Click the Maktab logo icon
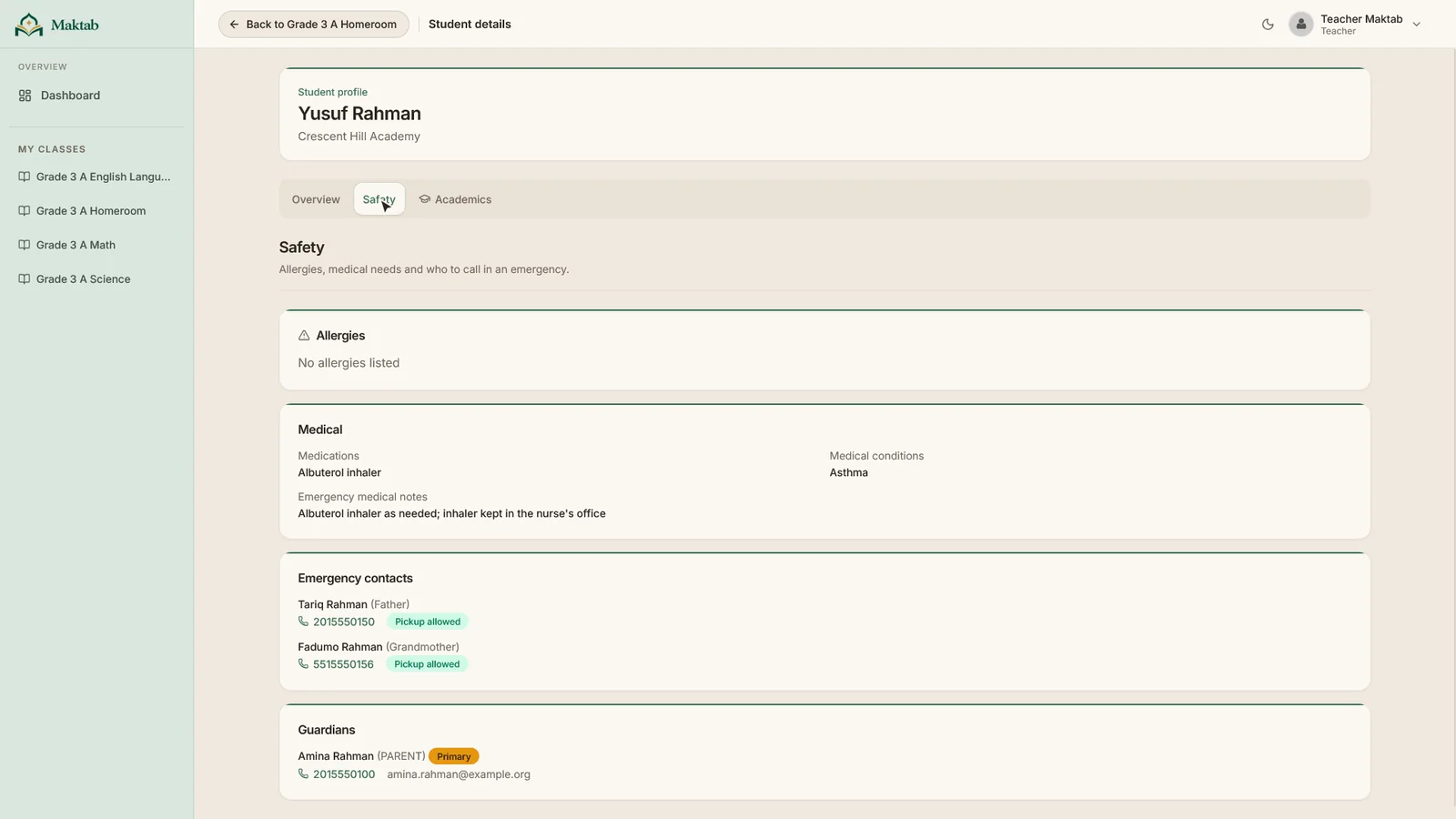Screen dimensions: 1456x819 pos(29,25)
